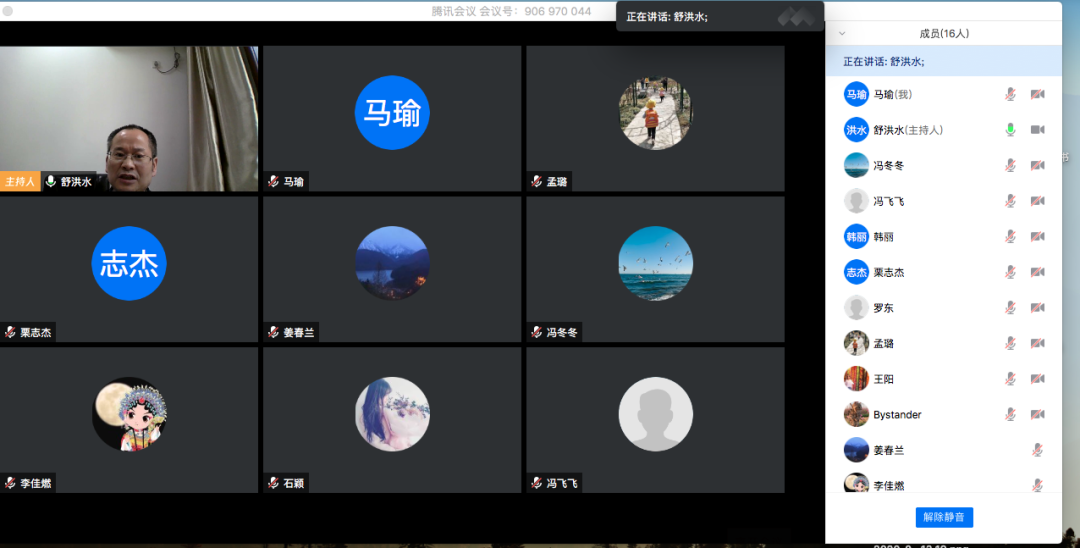Viewport: 1080px width, 548px height.
Task: Click the camera icon of host 舒洪水
Action: (x=1037, y=130)
